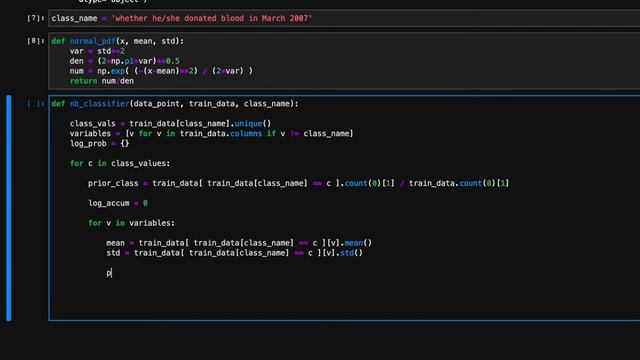Screen dimensions: 640x360
Task: Click the 'var = std**2' line
Action: point(97,51)
